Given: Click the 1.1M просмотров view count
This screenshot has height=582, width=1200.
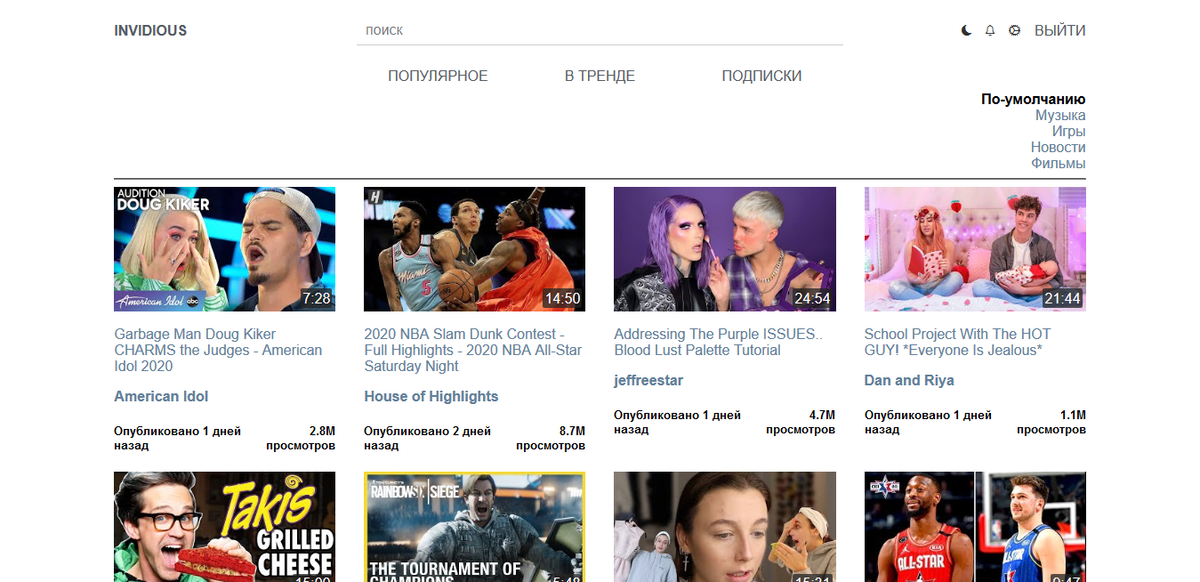Looking at the screenshot, I should (x=1051, y=422).
